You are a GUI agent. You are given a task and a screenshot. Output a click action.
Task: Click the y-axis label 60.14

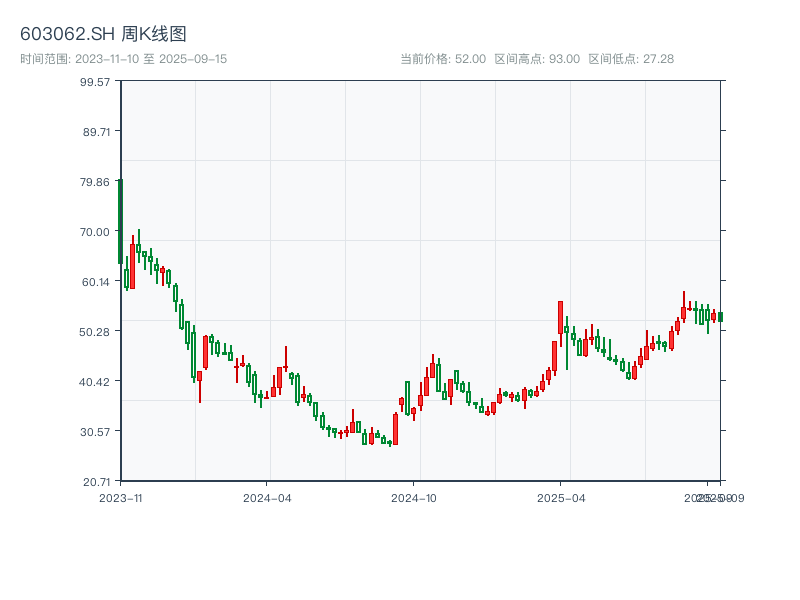coord(96,282)
